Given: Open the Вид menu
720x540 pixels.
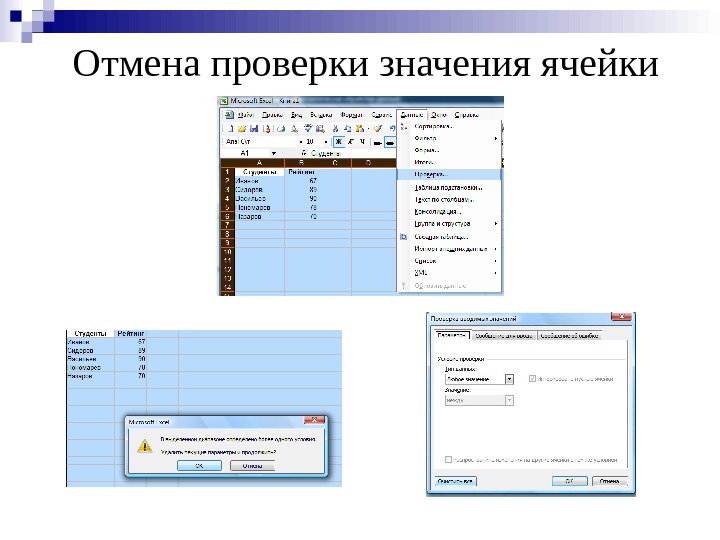Looking at the screenshot, I should coord(297,115).
